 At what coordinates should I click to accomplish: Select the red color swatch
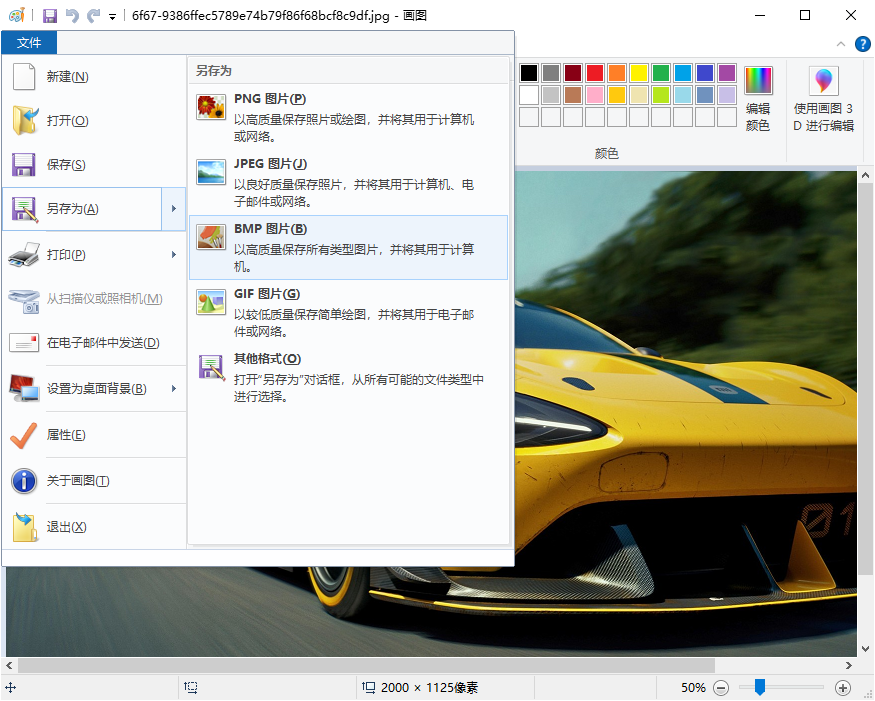(596, 72)
